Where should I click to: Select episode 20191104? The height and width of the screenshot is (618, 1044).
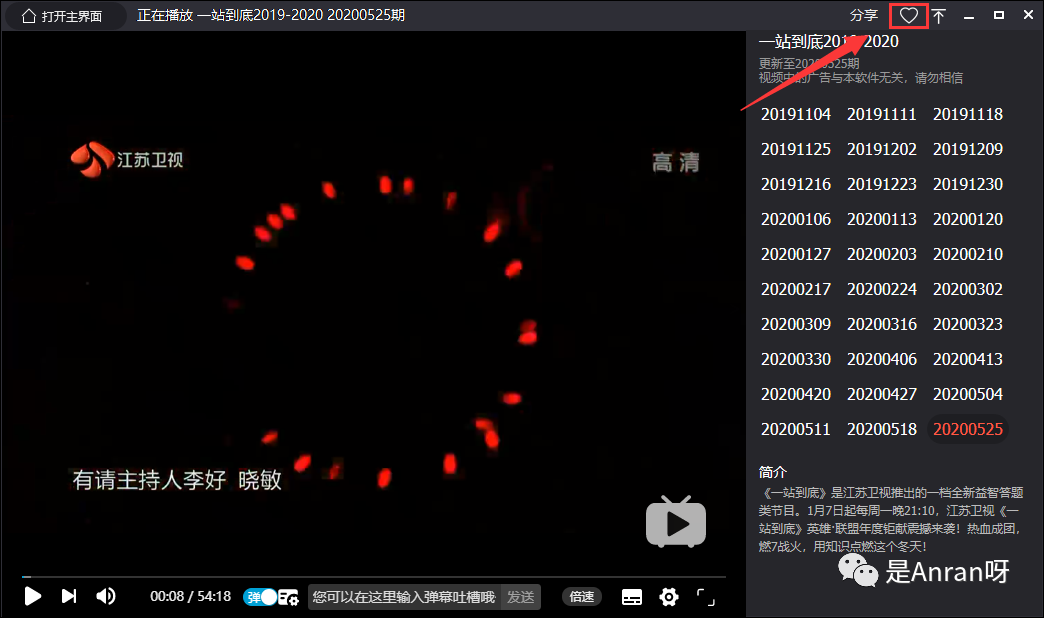(x=796, y=115)
